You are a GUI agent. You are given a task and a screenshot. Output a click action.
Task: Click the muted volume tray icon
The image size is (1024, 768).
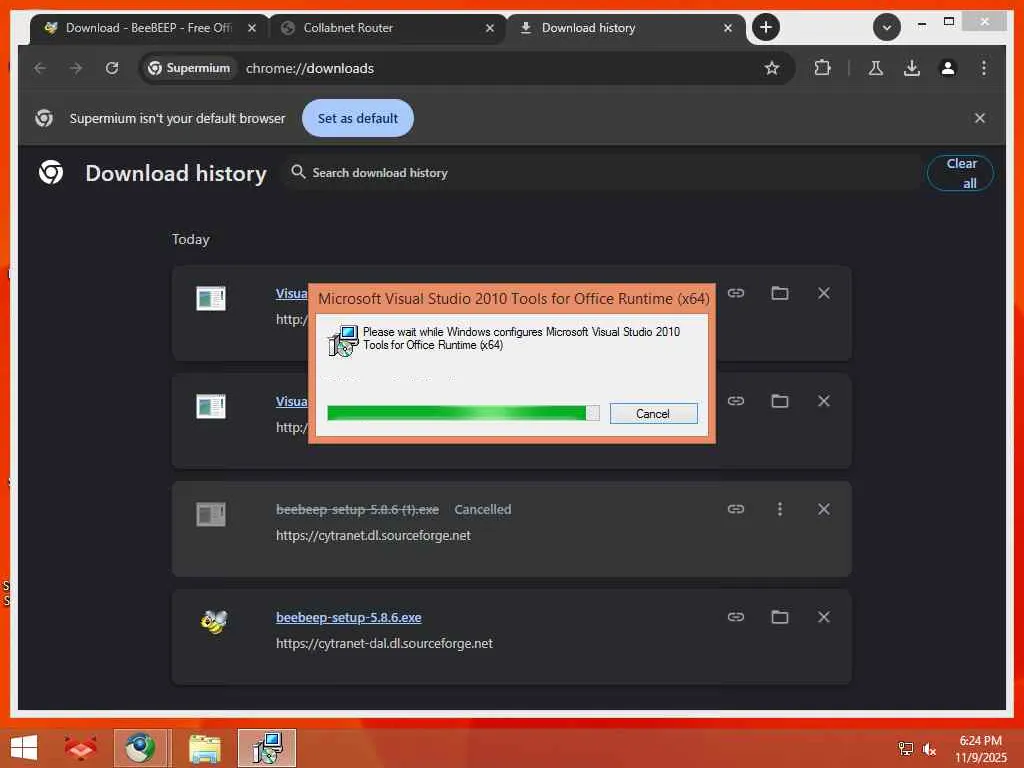929,749
